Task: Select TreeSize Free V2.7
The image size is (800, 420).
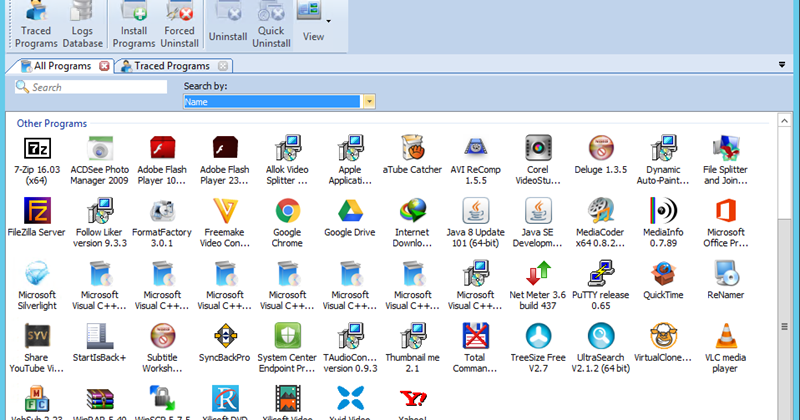Action: (538, 348)
